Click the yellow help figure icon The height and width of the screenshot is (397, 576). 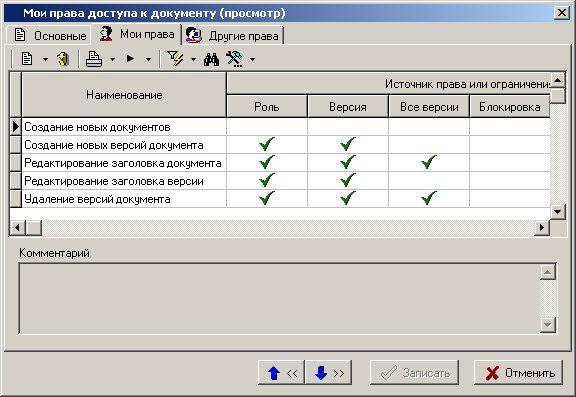[63, 59]
